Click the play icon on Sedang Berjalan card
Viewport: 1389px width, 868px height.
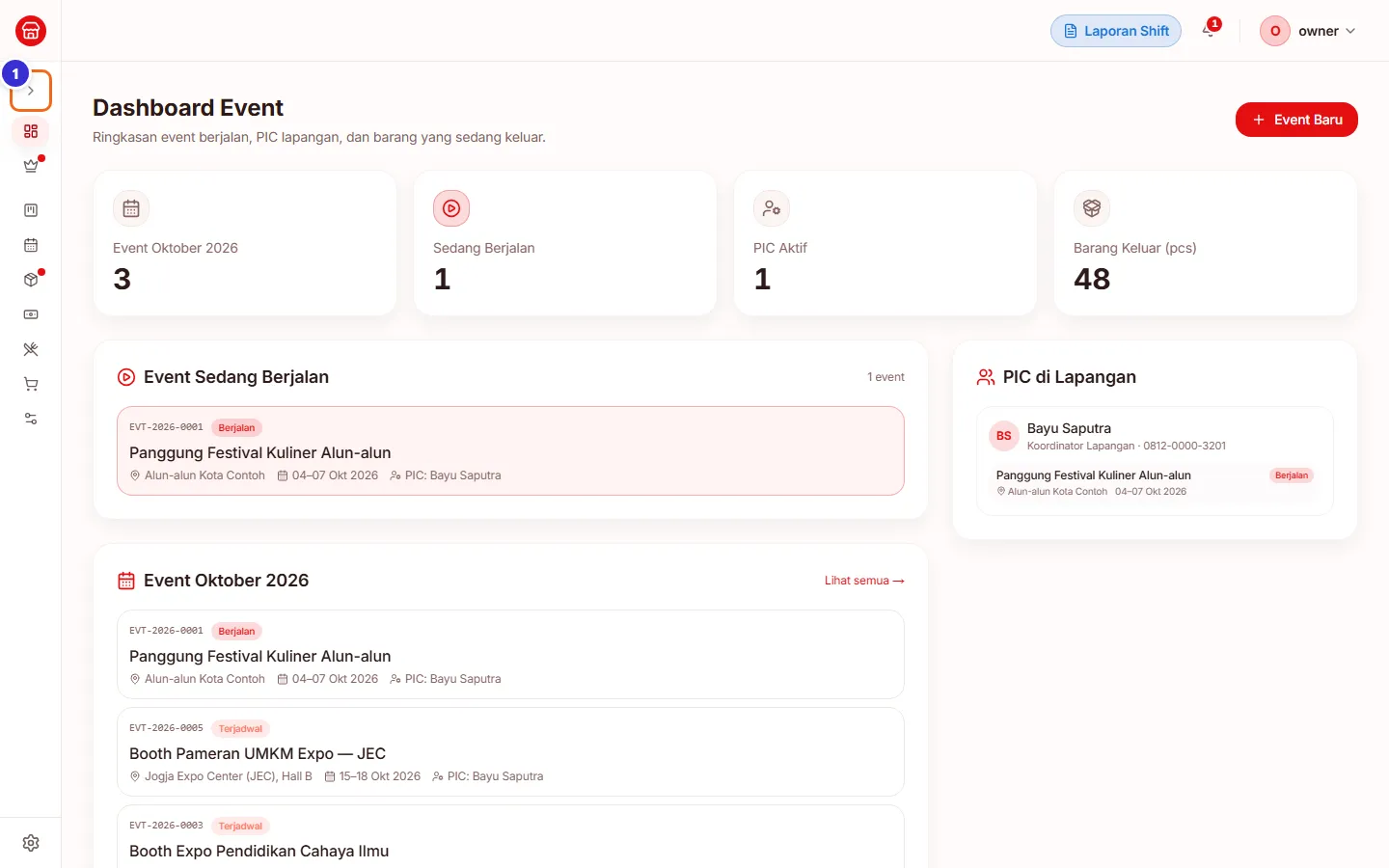tap(451, 208)
